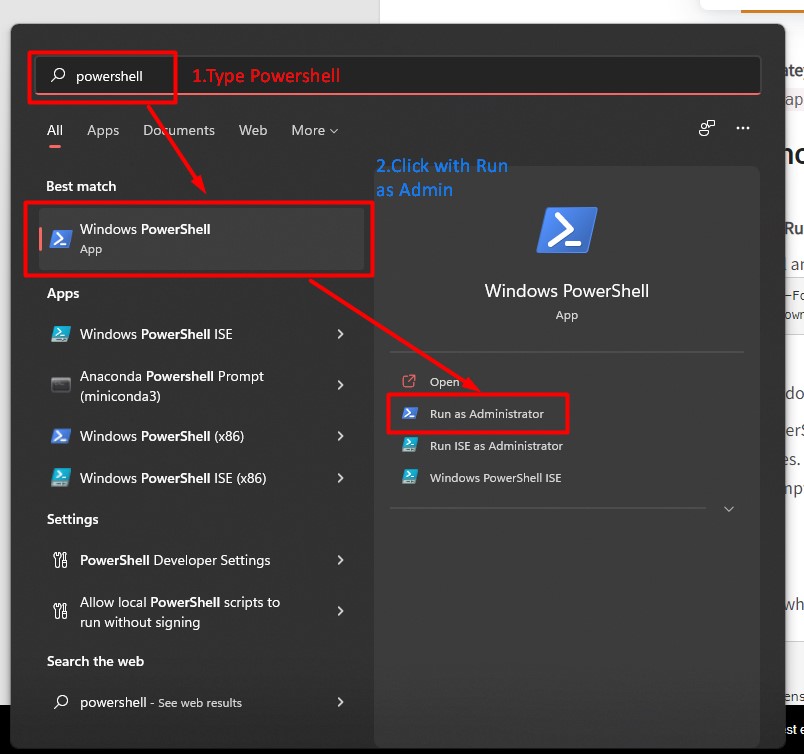Expand more actions chevron in preview pane
This screenshot has width=804, height=754.
pos(729,509)
